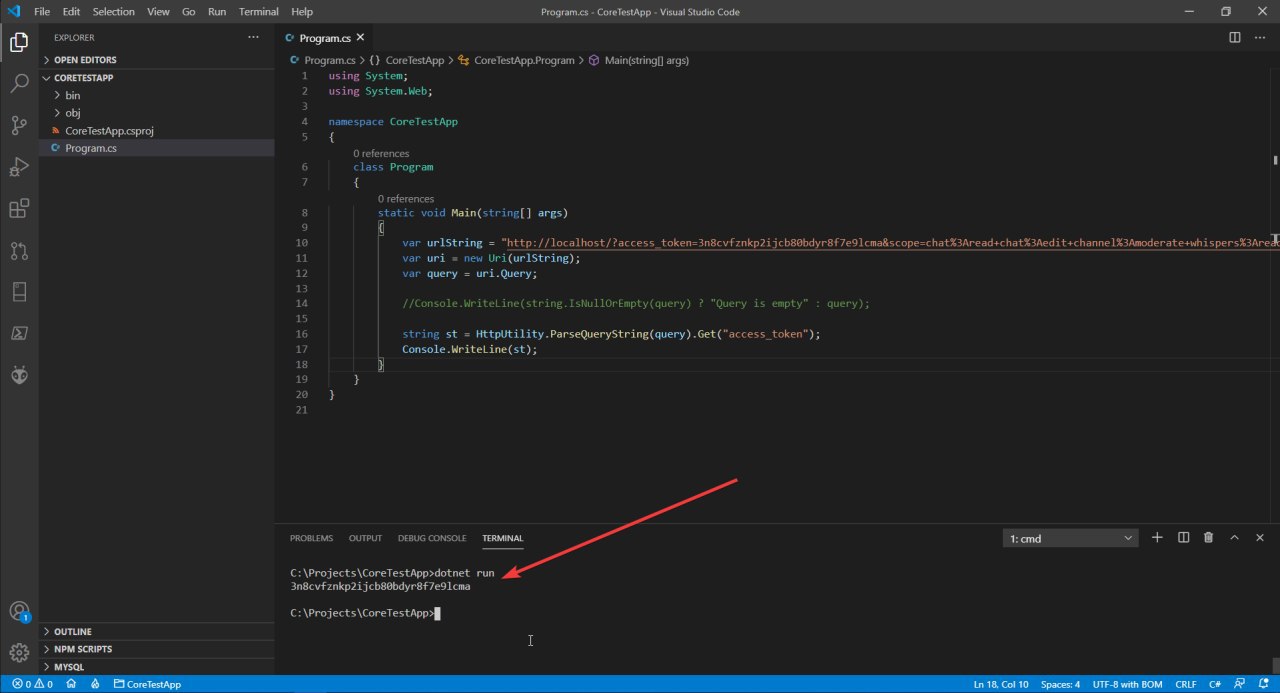Click 'Spaces: 4' indentation setting
Image resolution: width=1280 pixels, height=693 pixels.
(x=1060, y=684)
